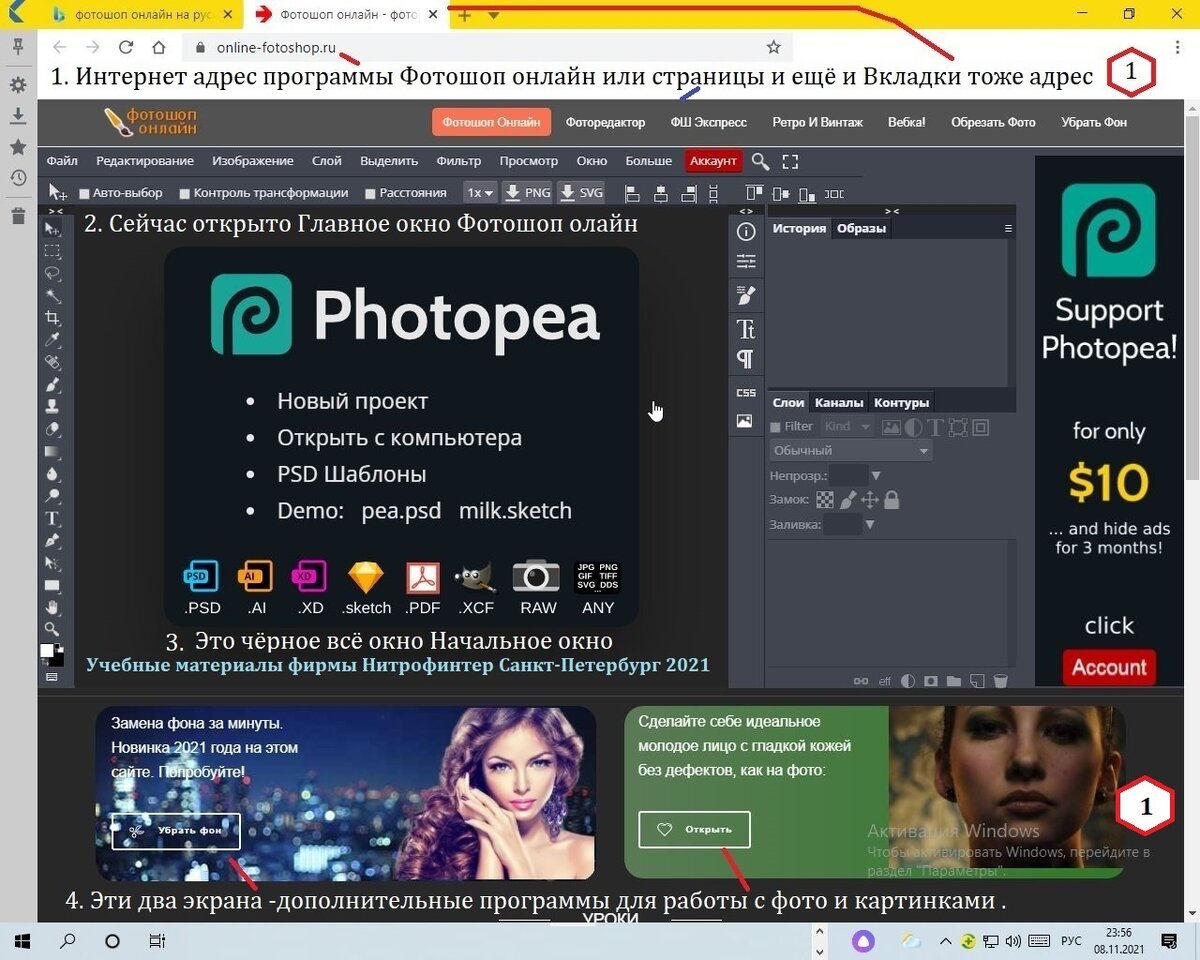This screenshot has height=960, width=1200.
Task: Open the browser tab list arrow
Action: coord(494,15)
